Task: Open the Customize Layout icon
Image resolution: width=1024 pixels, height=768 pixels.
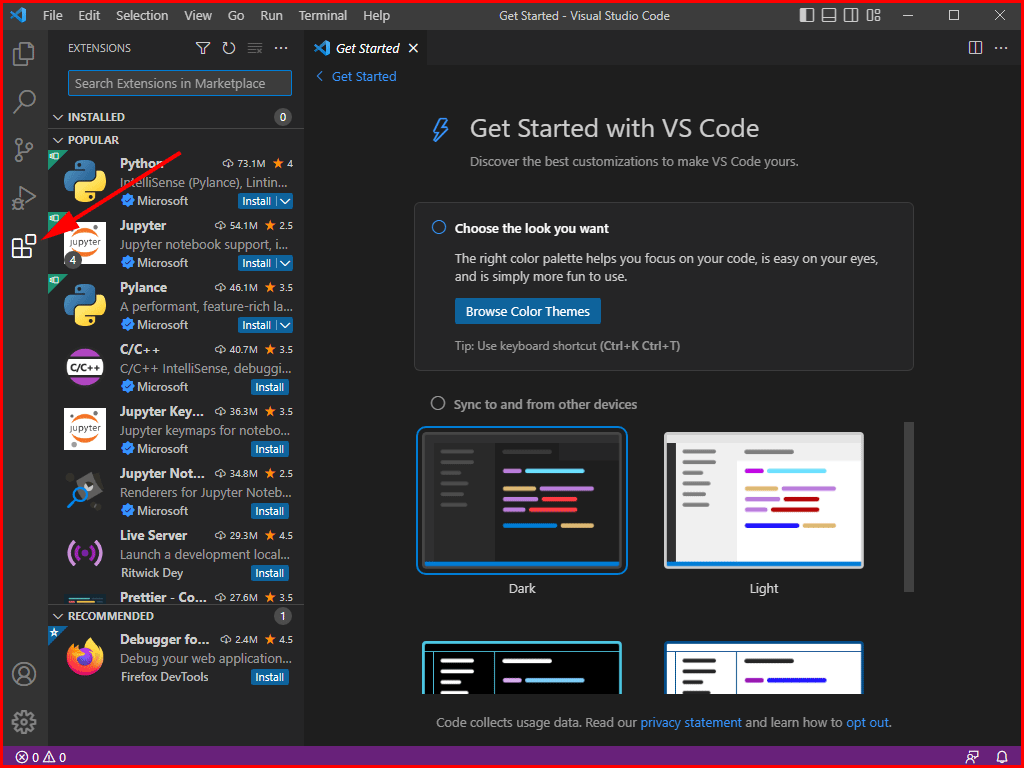Action: pyautogui.click(x=874, y=16)
